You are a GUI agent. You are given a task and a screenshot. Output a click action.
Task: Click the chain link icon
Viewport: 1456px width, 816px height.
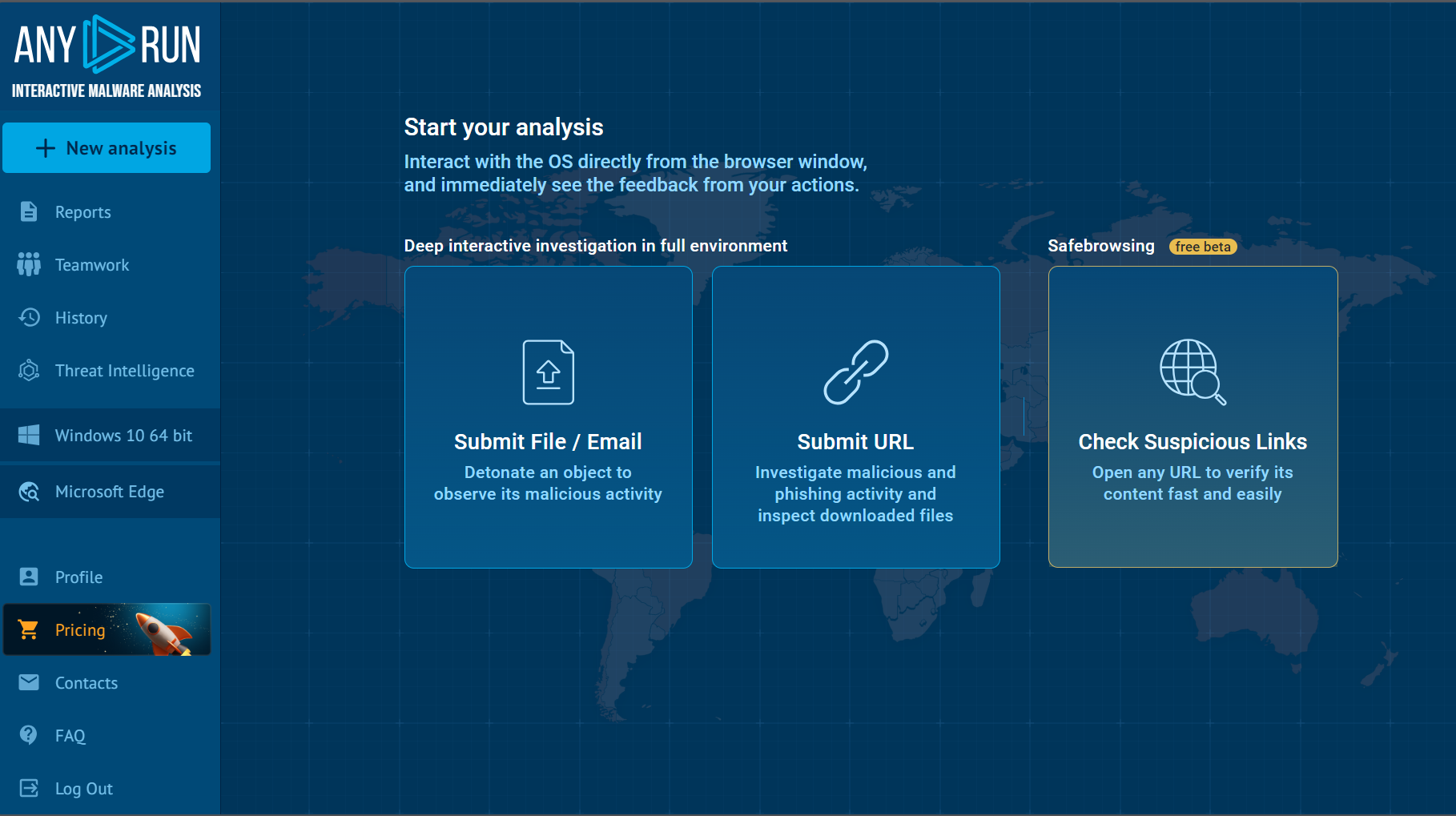coord(856,372)
